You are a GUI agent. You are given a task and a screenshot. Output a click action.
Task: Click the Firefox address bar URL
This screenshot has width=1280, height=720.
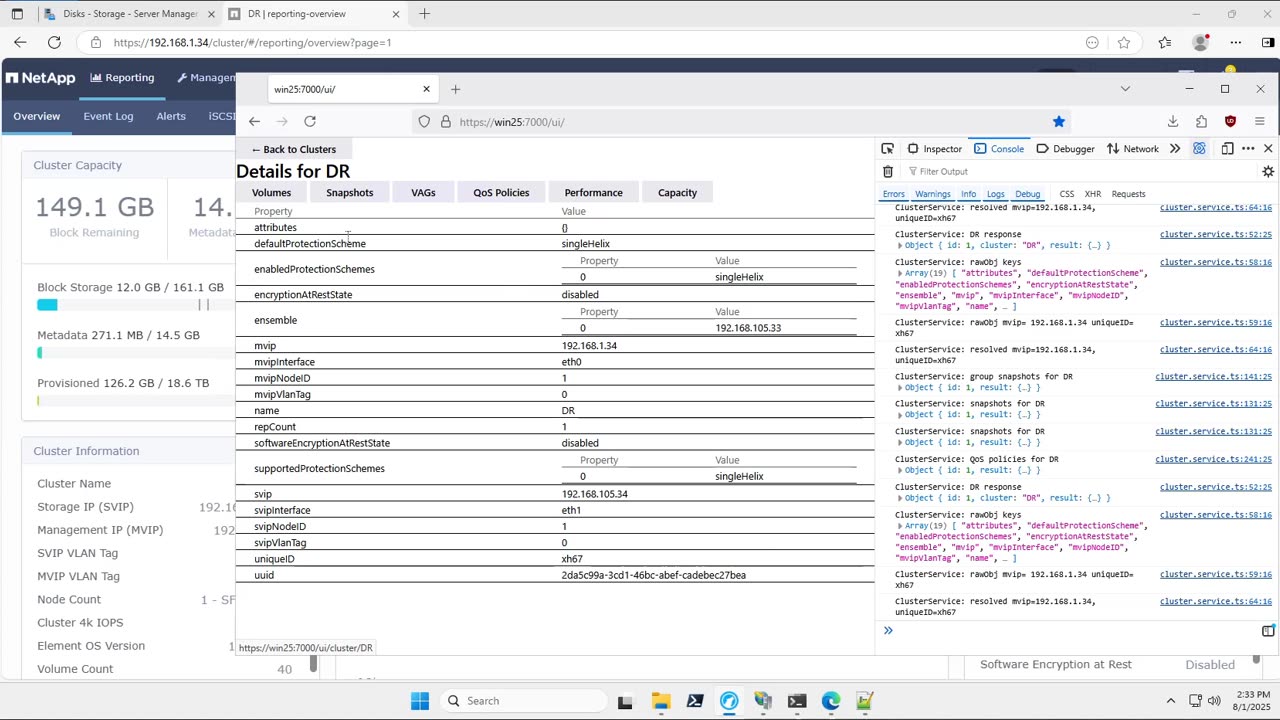(x=512, y=122)
